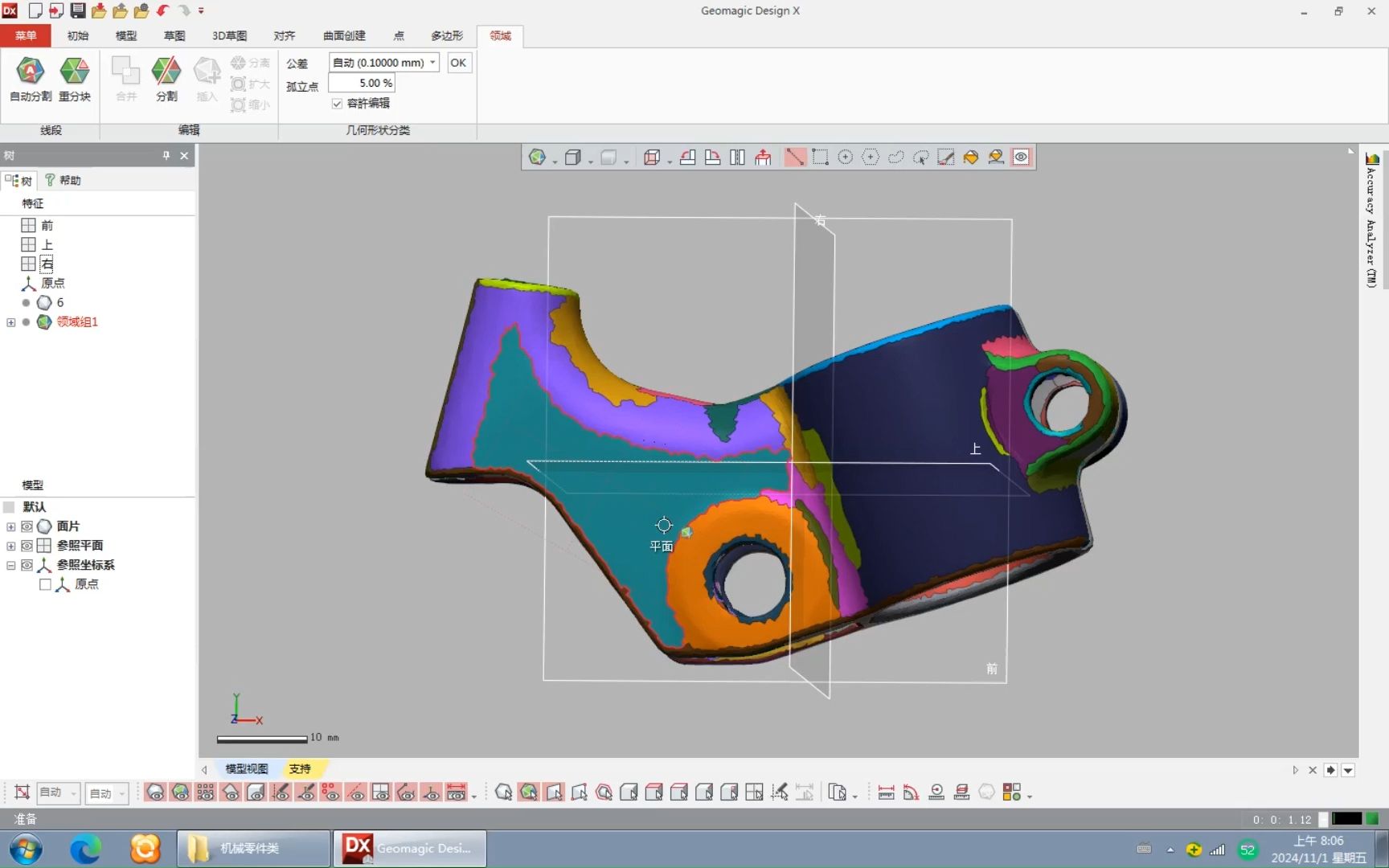Switch to the 支持 tab at the bottom

301,769
